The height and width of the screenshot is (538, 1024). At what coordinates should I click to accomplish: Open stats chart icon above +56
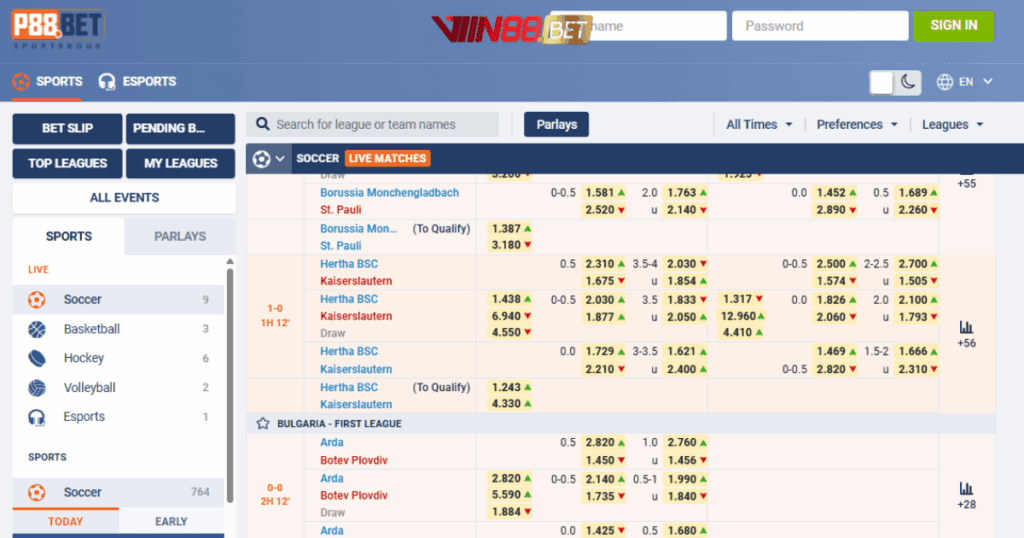coord(966,327)
